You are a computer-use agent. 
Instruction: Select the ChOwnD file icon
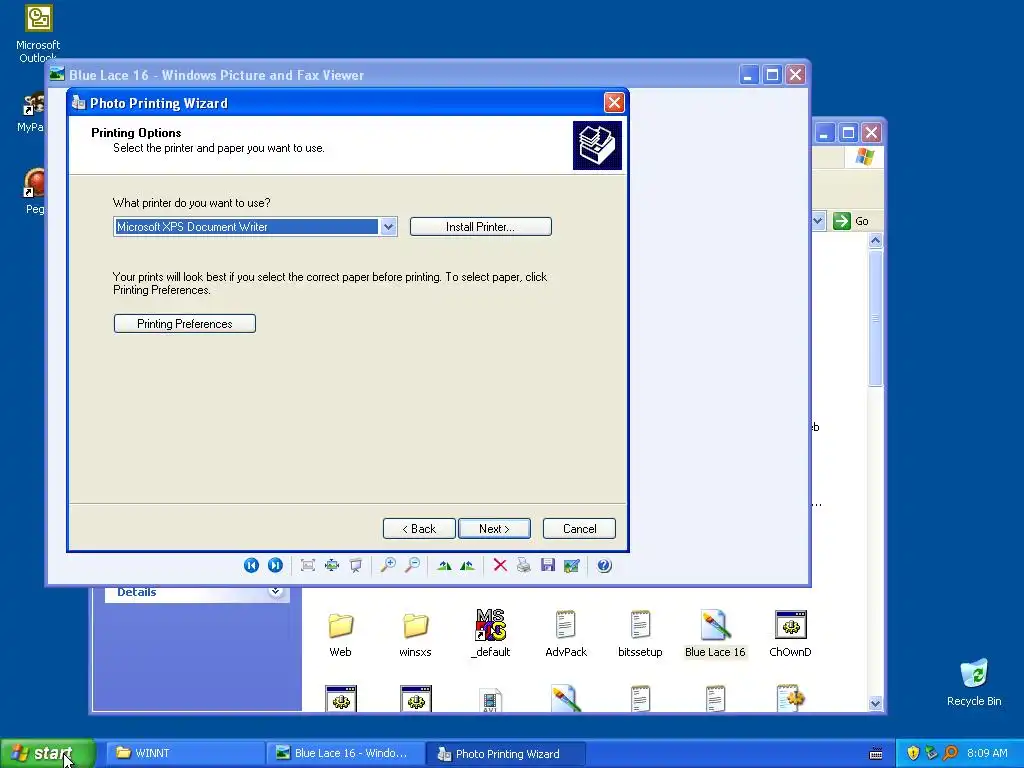pos(790,634)
